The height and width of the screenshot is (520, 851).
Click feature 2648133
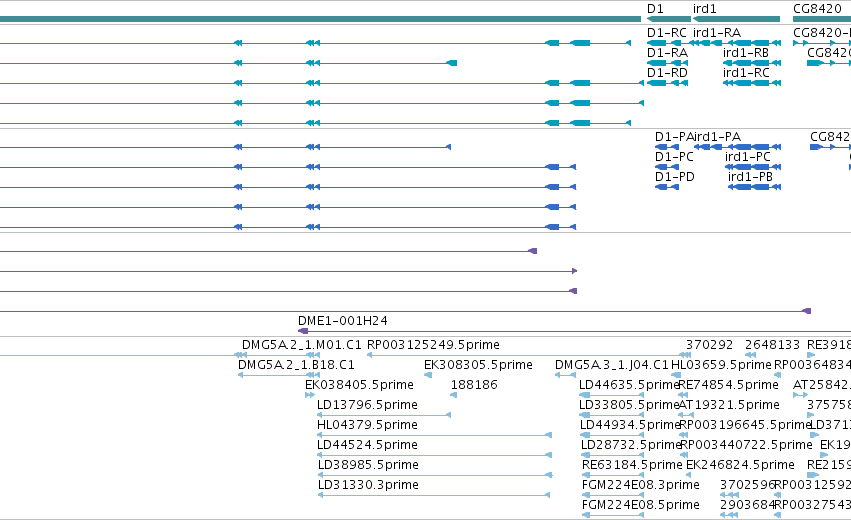click(772, 345)
